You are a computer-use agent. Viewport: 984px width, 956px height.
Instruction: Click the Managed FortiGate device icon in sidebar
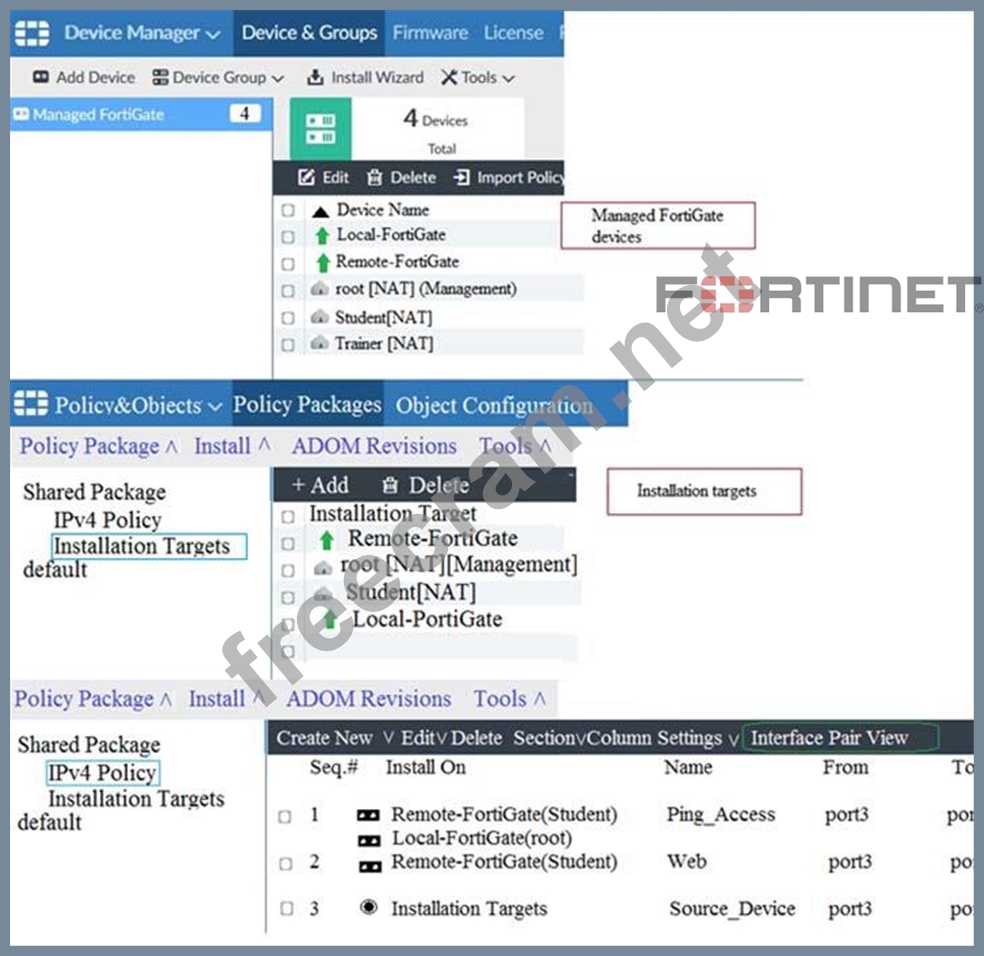(x=21, y=114)
